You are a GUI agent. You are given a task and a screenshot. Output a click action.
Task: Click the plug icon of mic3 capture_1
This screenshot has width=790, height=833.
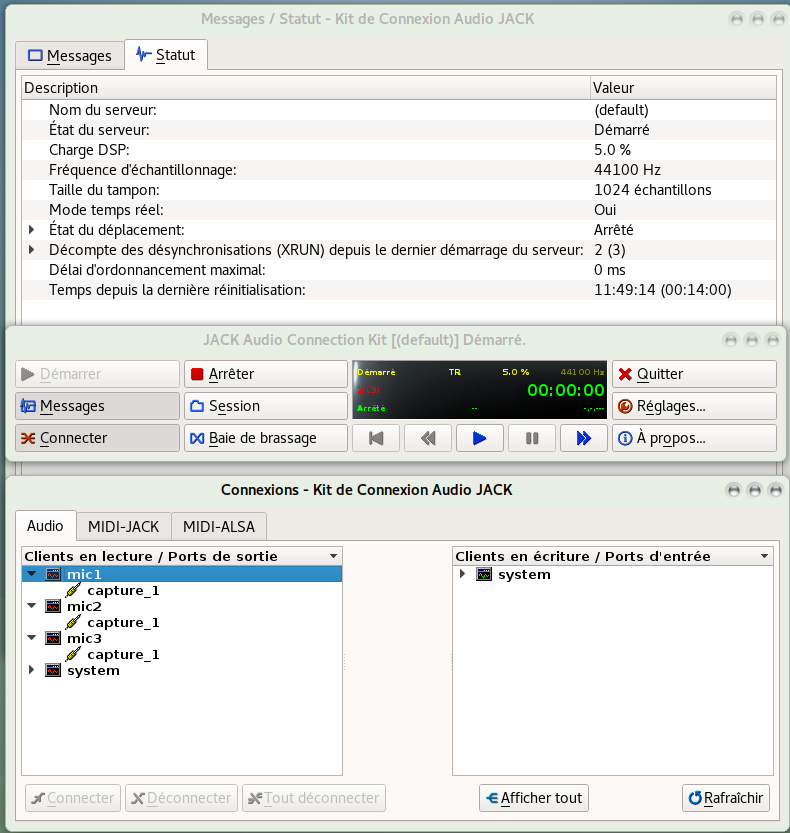pyautogui.click(x=73, y=654)
